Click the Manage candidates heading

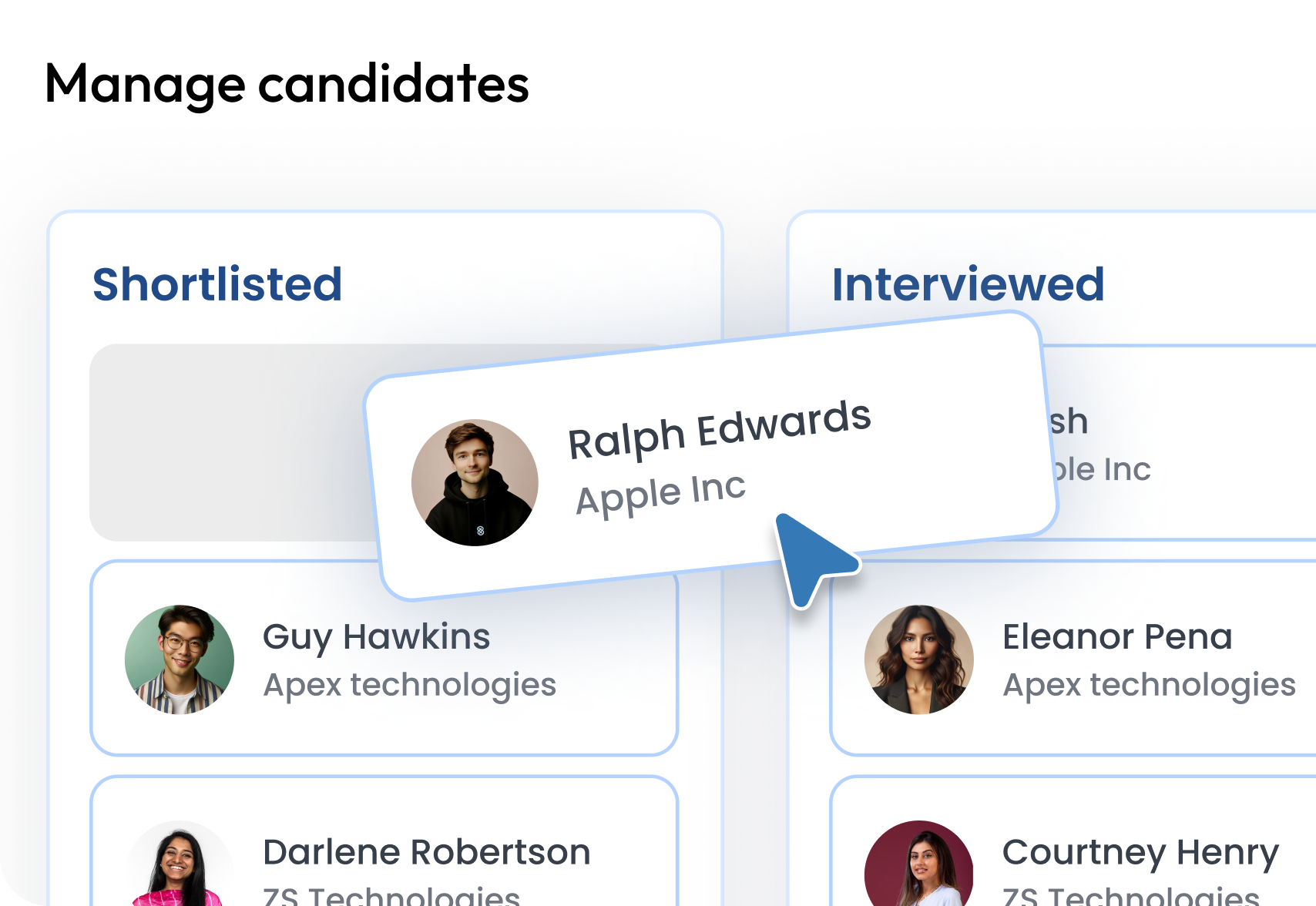(x=287, y=84)
